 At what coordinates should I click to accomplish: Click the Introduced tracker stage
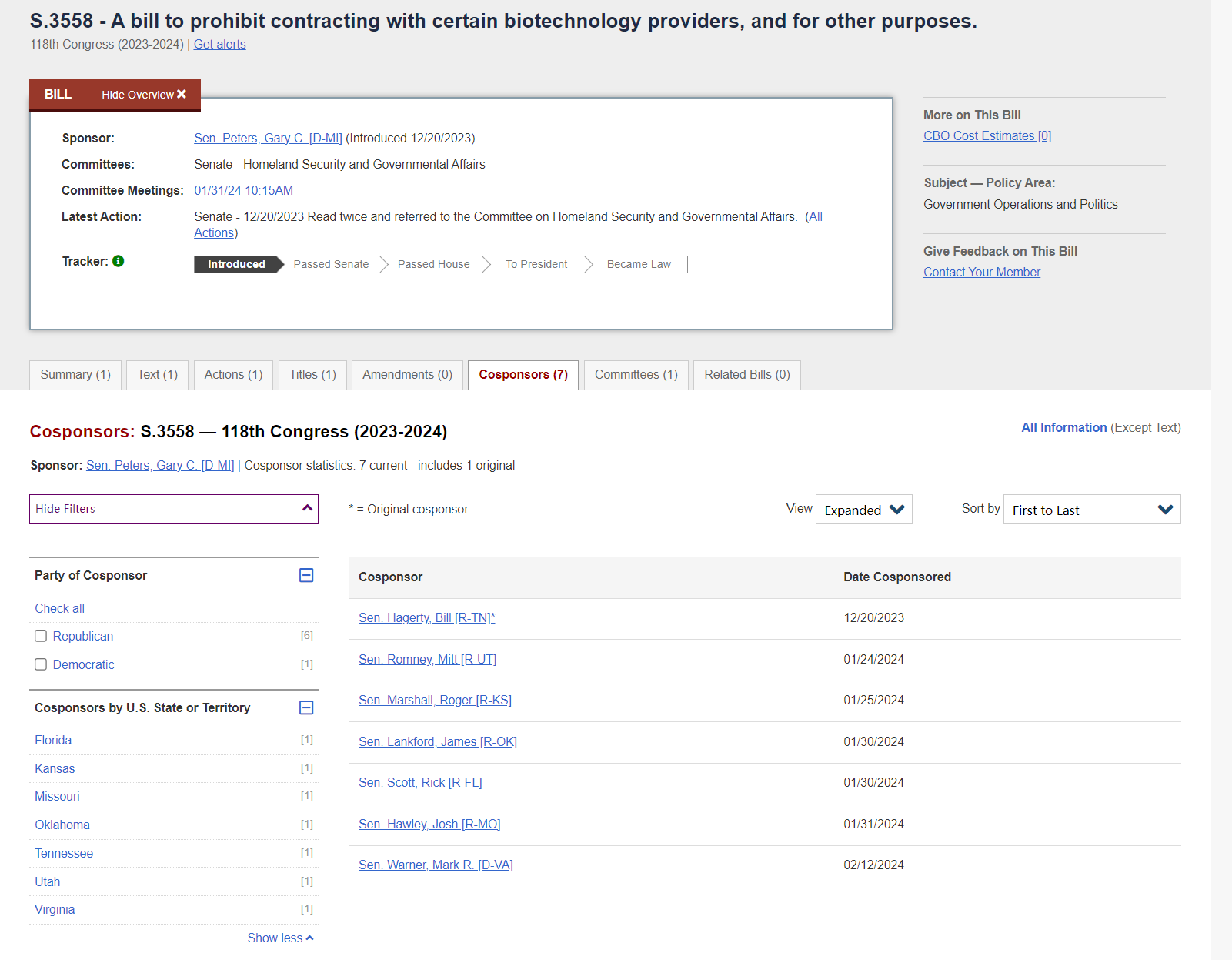(236, 264)
